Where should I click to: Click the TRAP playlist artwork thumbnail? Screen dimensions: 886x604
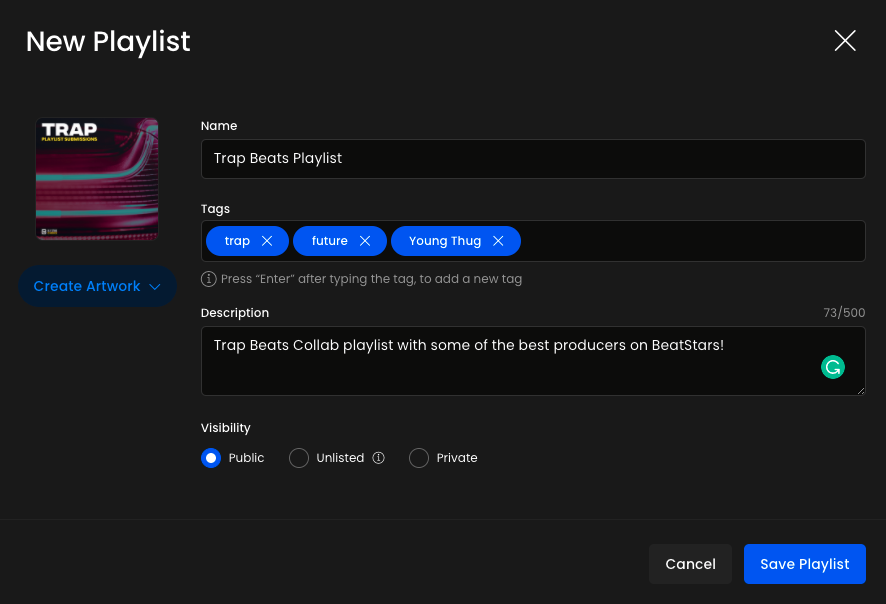tap(97, 179)
